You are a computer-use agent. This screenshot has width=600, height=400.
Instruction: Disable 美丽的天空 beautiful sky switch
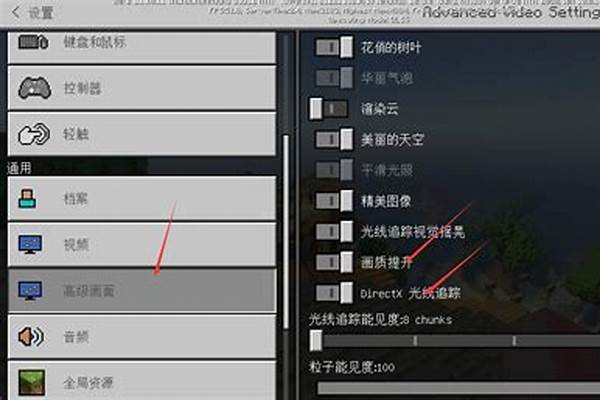tap(334, 139)
